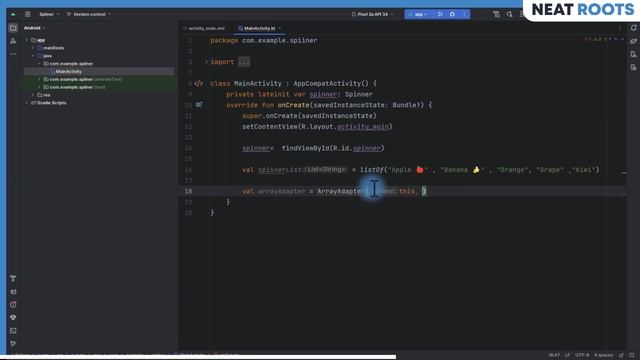The height and width of the screenshot is (360, 640).
Task: Expand the res folder
Action: (33, 95)
